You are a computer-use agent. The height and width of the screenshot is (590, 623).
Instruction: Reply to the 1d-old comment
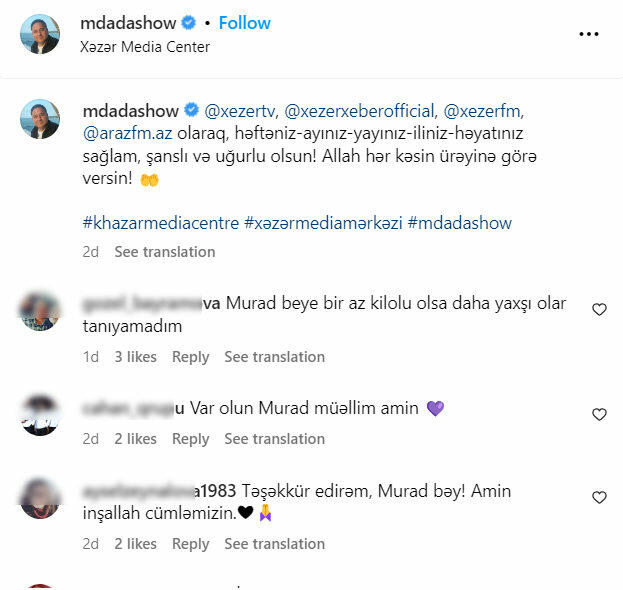coord(191,357)
